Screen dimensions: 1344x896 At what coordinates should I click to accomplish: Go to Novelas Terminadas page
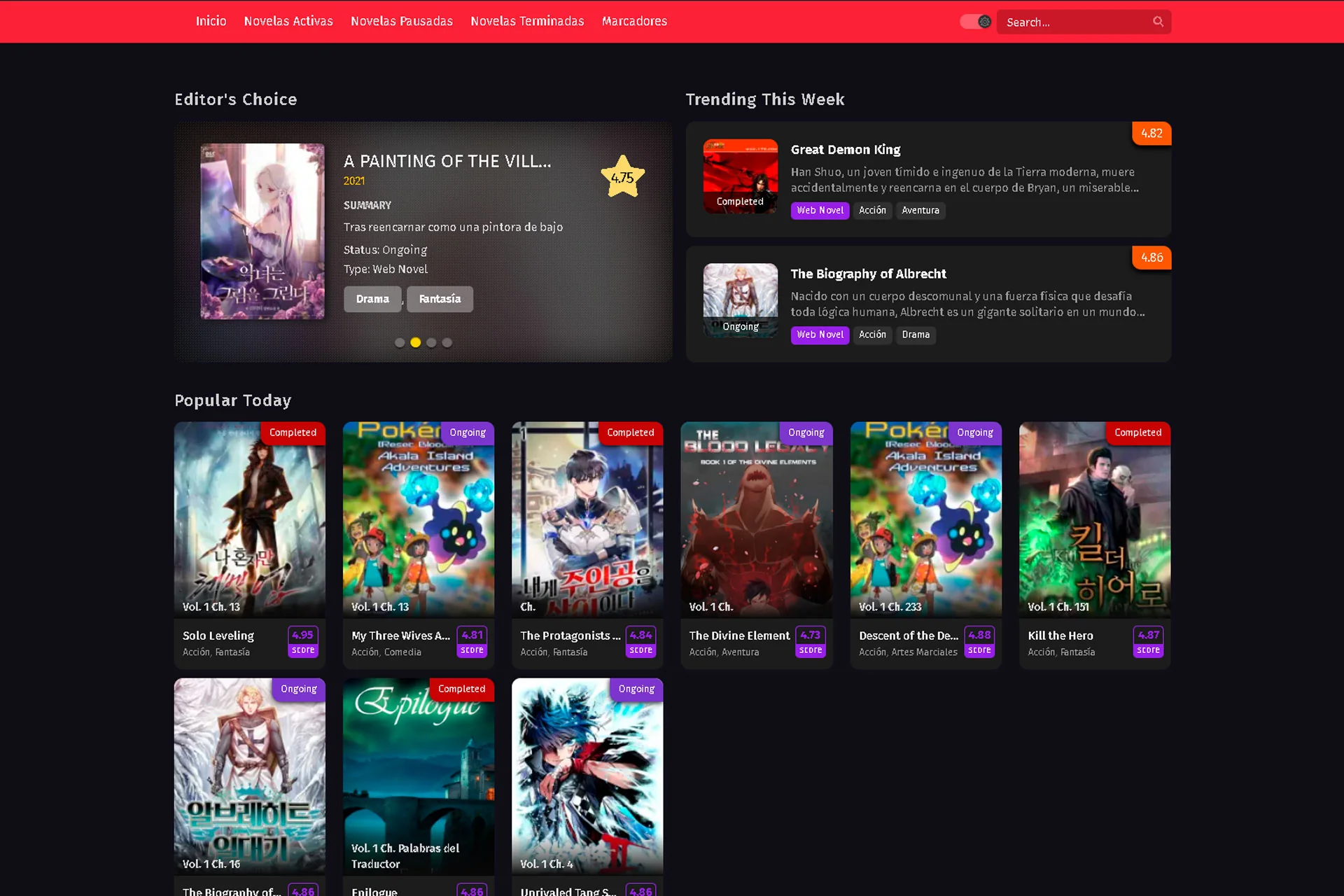[527, 21]
